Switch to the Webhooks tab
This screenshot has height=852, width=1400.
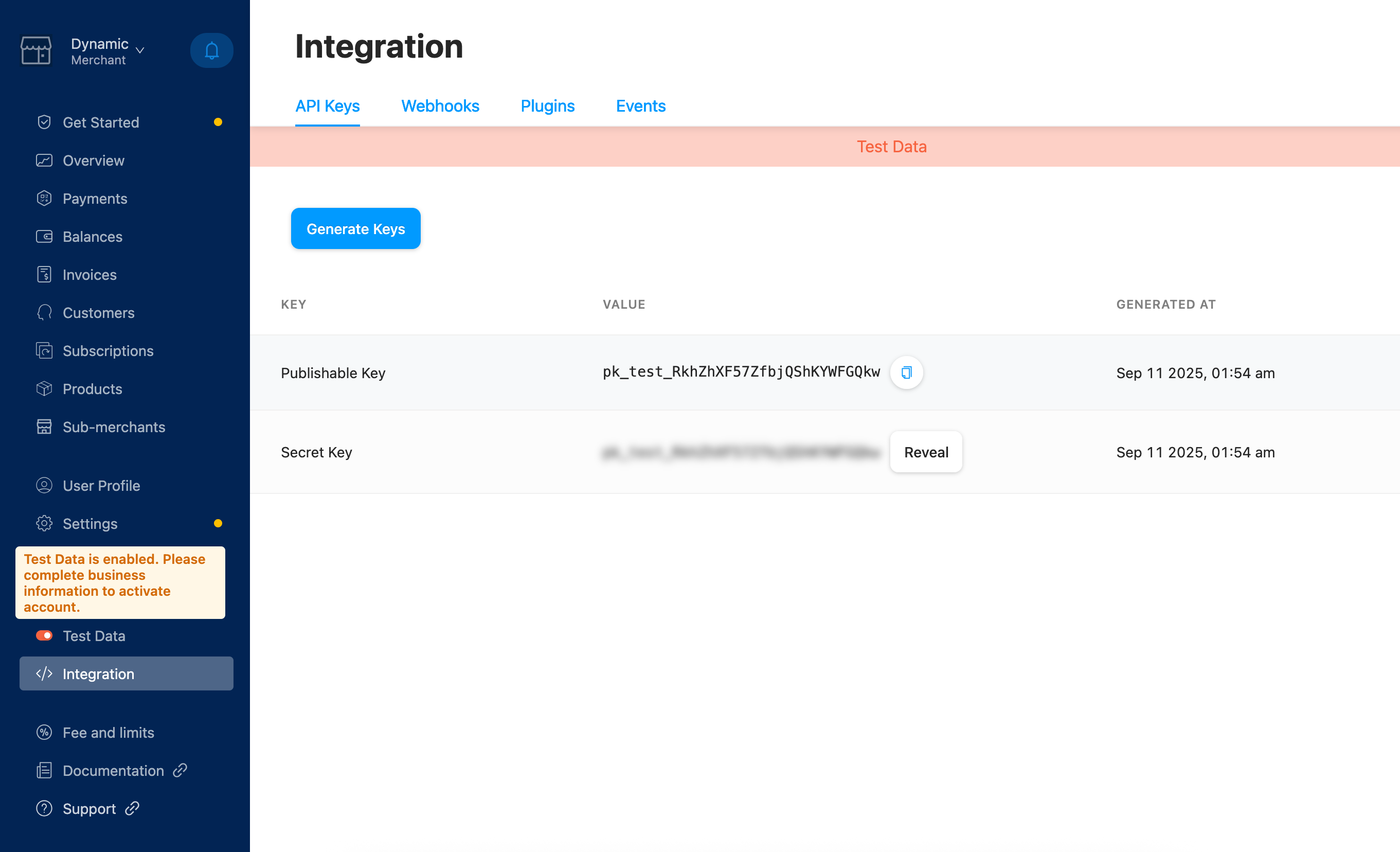coord(440,106)
